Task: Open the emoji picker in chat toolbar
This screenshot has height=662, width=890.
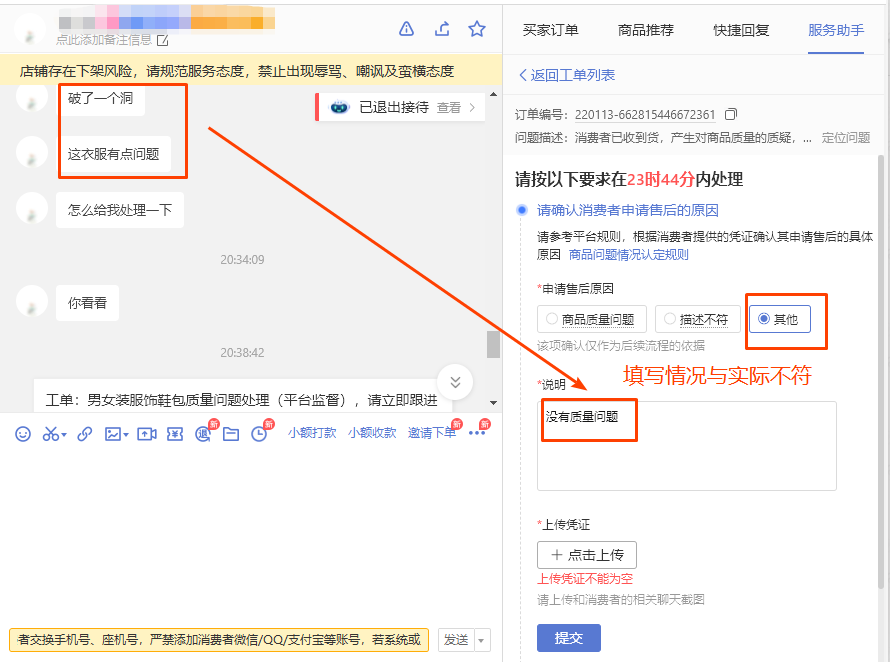Action: [x=23, y=433]
